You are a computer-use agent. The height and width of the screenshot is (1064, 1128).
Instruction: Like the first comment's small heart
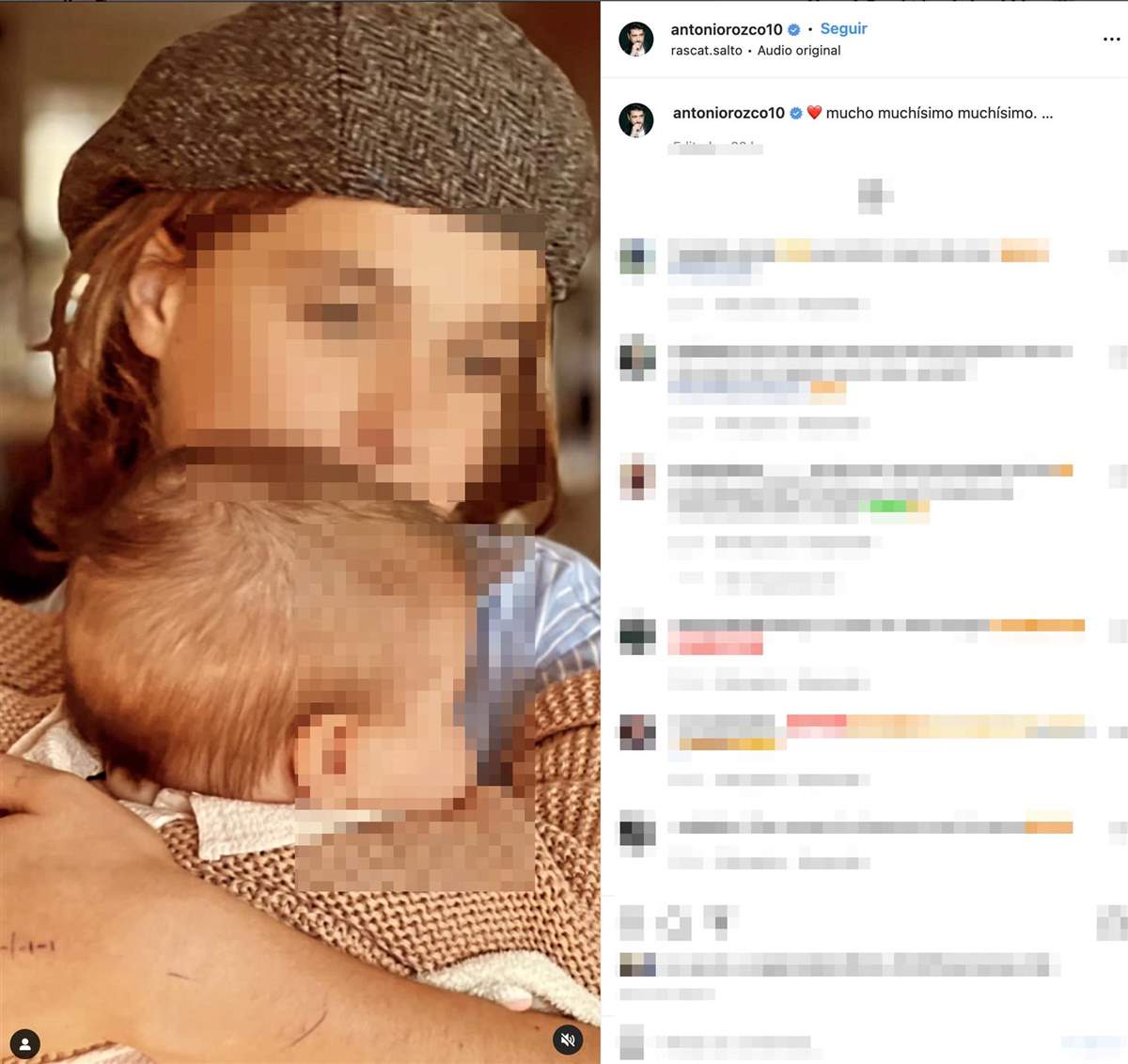1117,256
